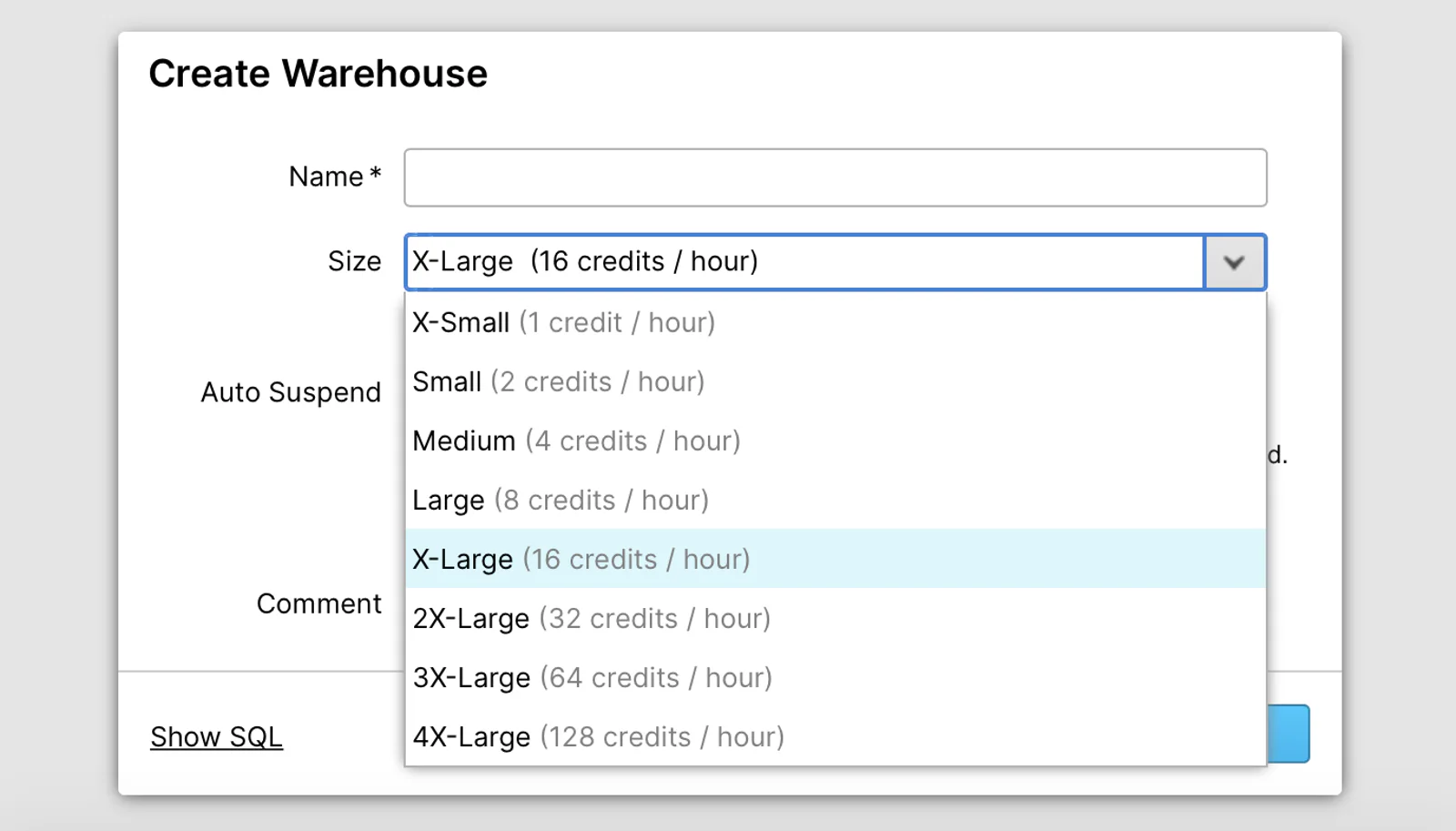
Task: Click the blue button behind the dropdown list
Action: [x=1289, y=734]
